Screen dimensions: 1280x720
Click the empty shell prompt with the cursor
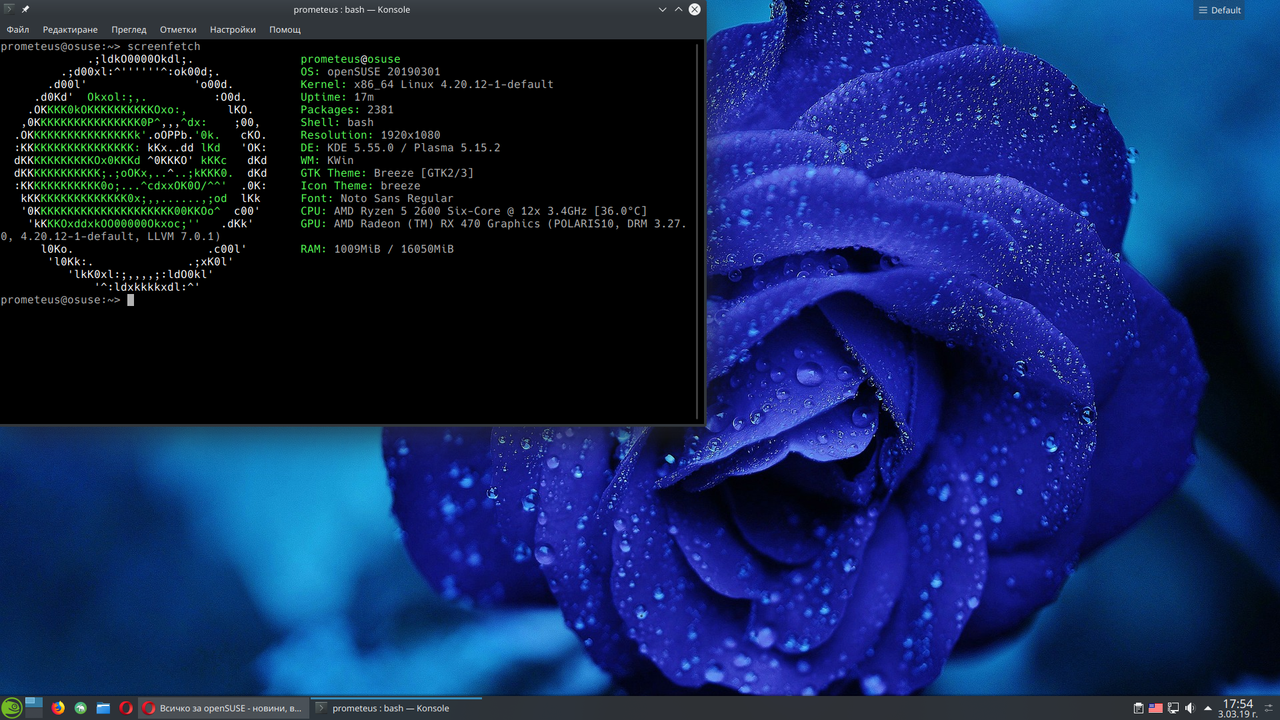(x=67, y=300)
